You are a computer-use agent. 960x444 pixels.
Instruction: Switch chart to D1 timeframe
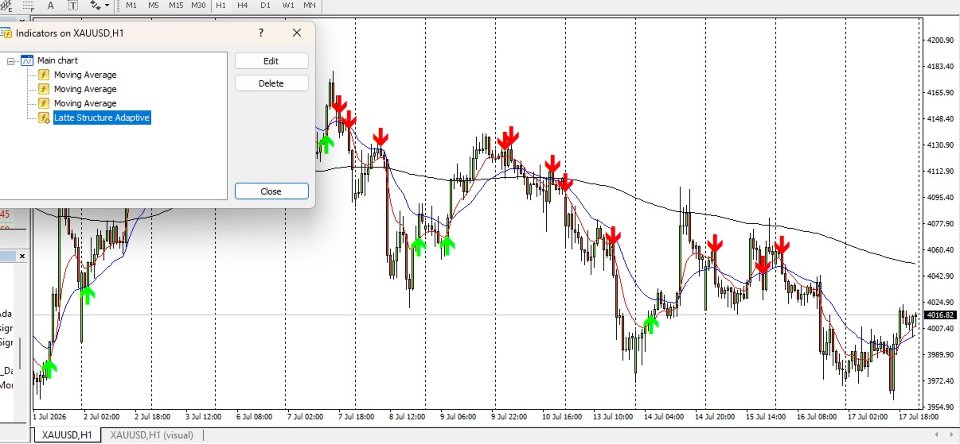(x=265, y=5)
